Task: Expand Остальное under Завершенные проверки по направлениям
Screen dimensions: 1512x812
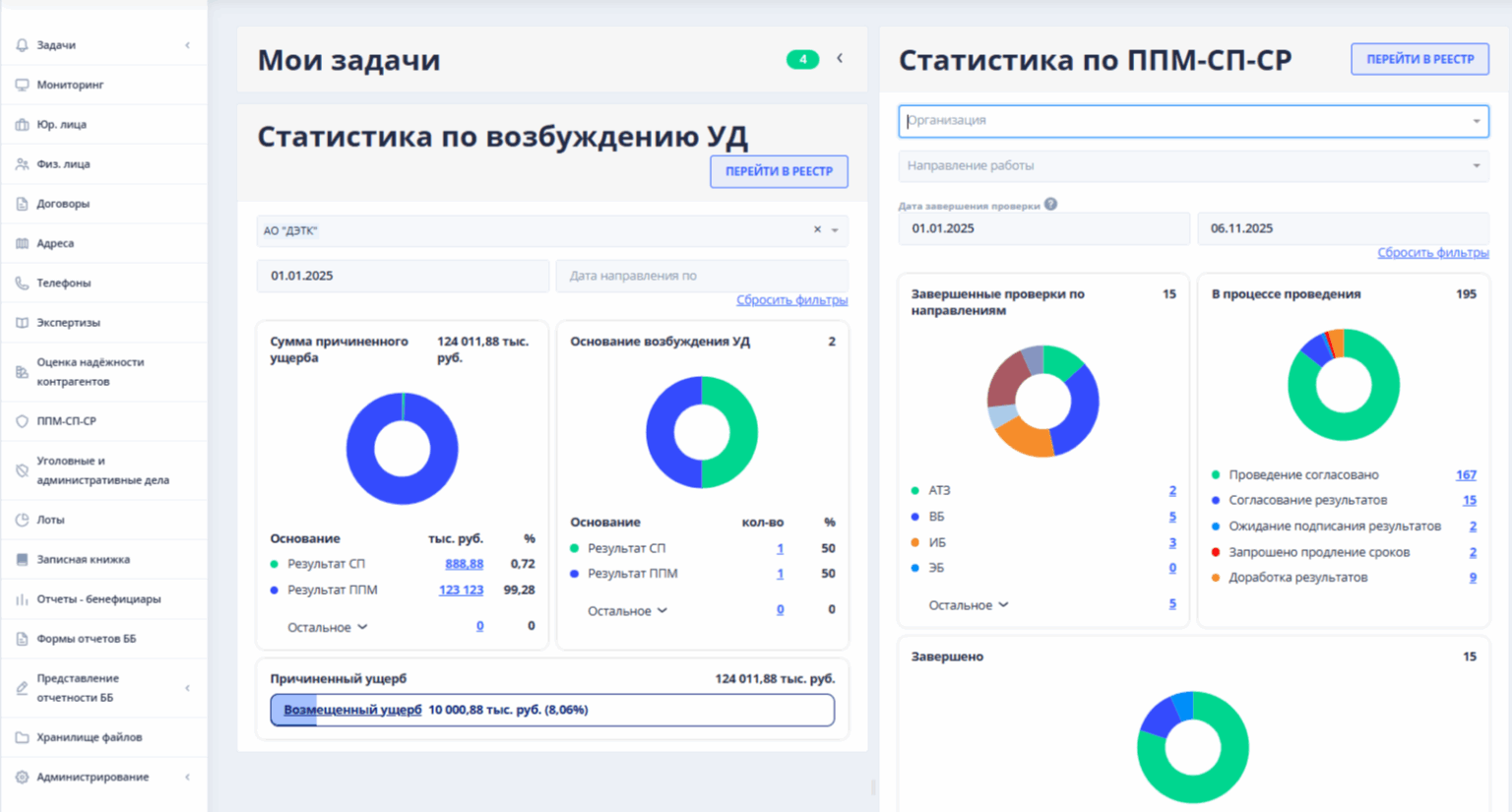Action: (x=969, y=605)
